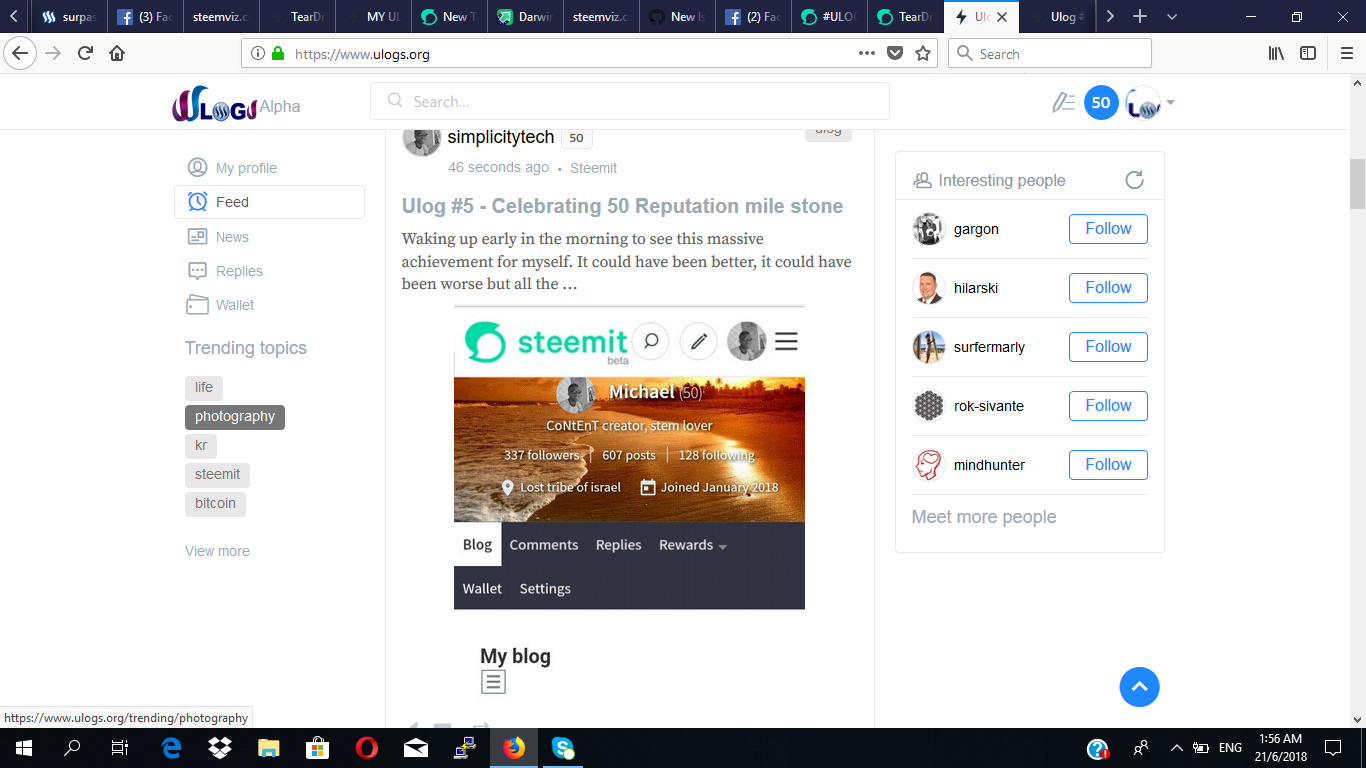The width and height of the screenshot is (1366, 768).
Task: Open the Windows action center icon
Action: (1333, 748)
